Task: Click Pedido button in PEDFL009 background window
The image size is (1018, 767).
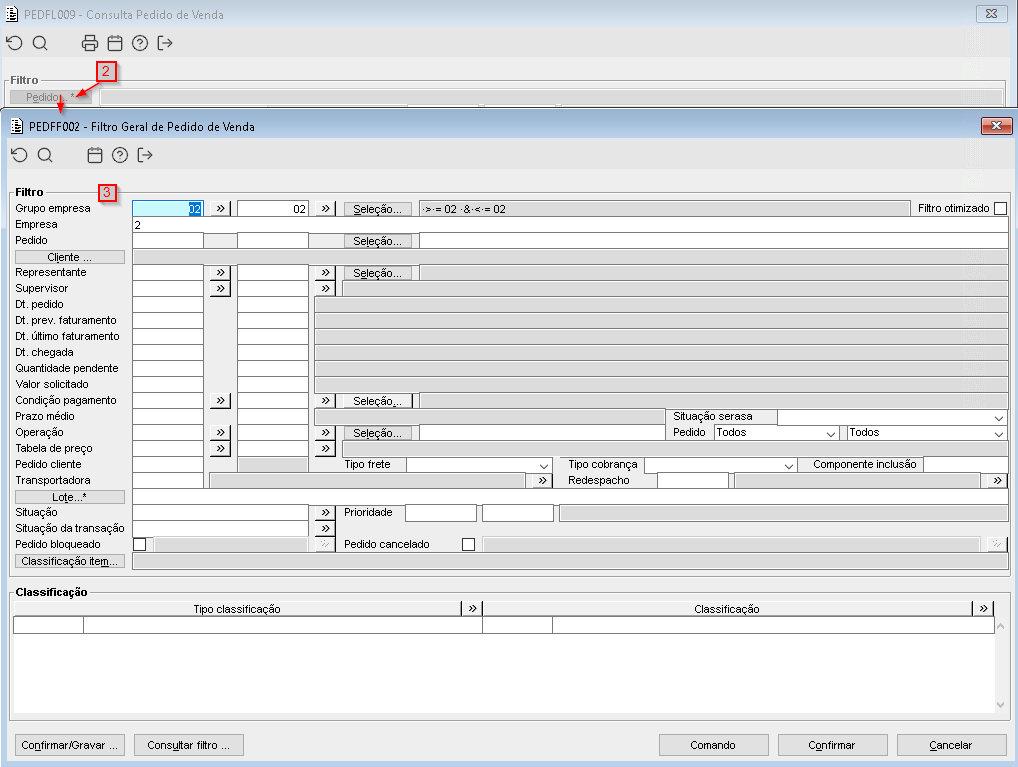Action: [x=51, y=97]
